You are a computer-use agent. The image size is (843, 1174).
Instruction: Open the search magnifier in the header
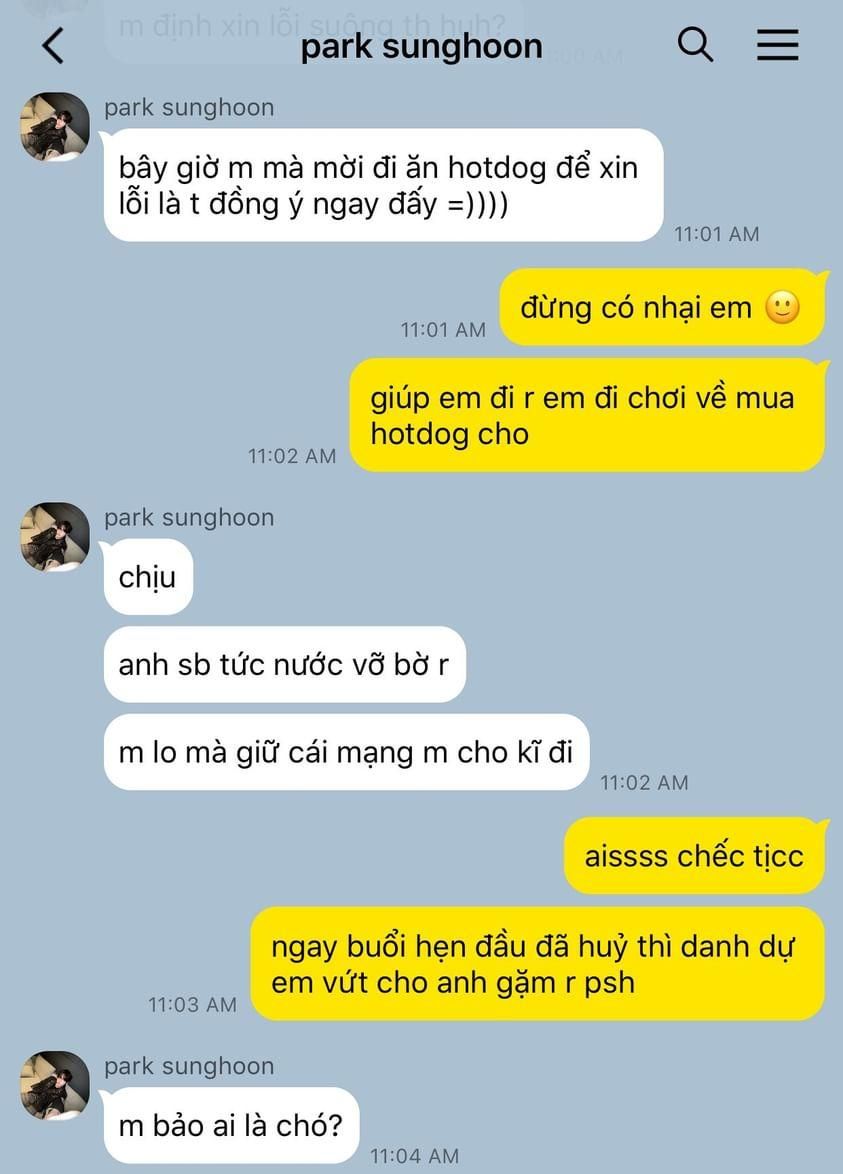point(696,45)
